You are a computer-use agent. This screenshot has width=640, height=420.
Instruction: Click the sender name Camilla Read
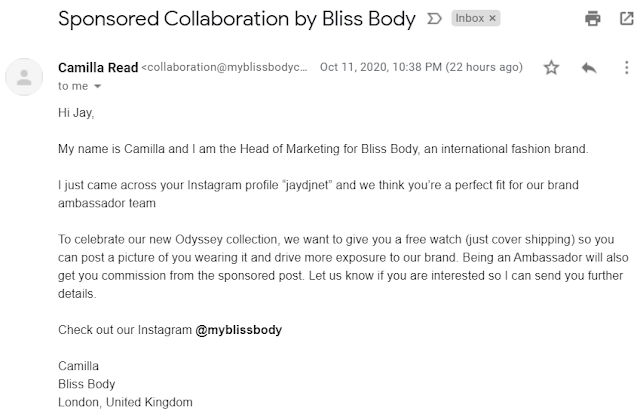tap(99, 68)
